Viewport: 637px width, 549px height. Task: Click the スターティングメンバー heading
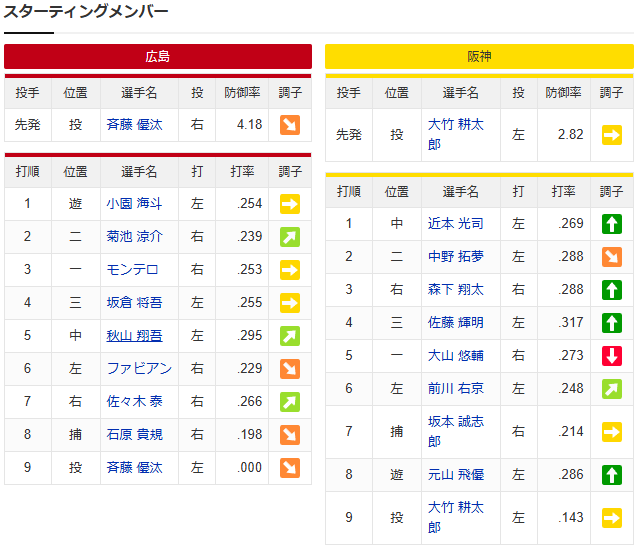(x=86, y=11)
